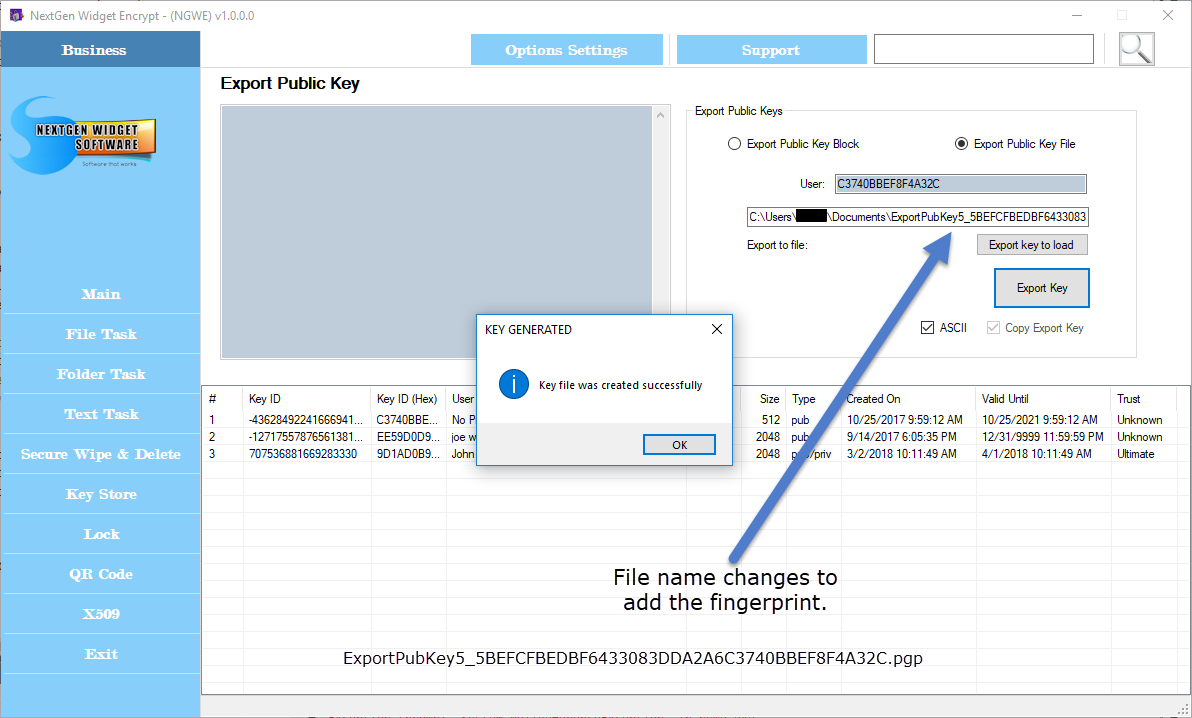Open Folder Task in the sidebar

pyautogui.click(x=101, y=374)
